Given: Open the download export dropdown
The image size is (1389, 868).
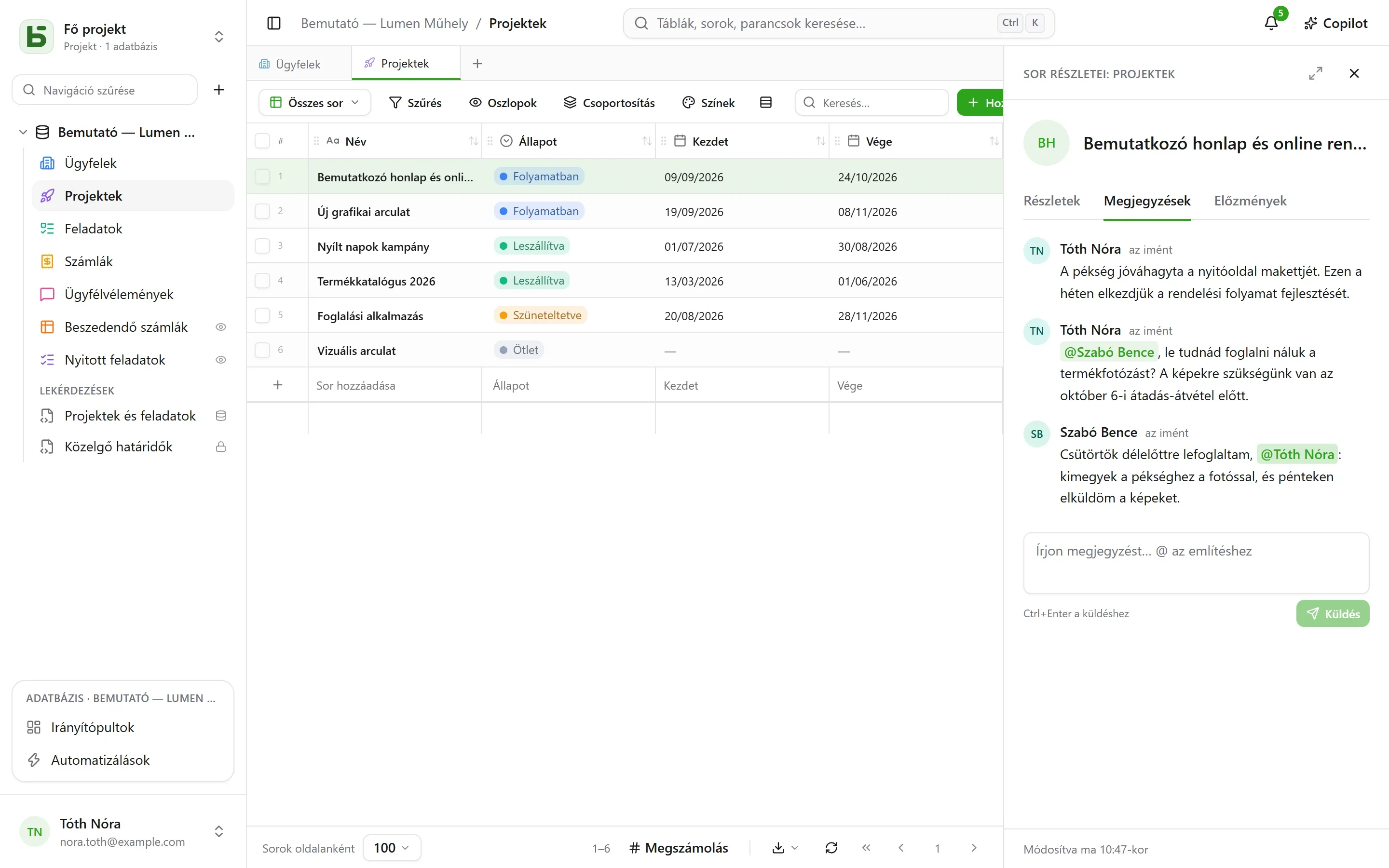Looking at the screenshot, I should click(785, 847).
